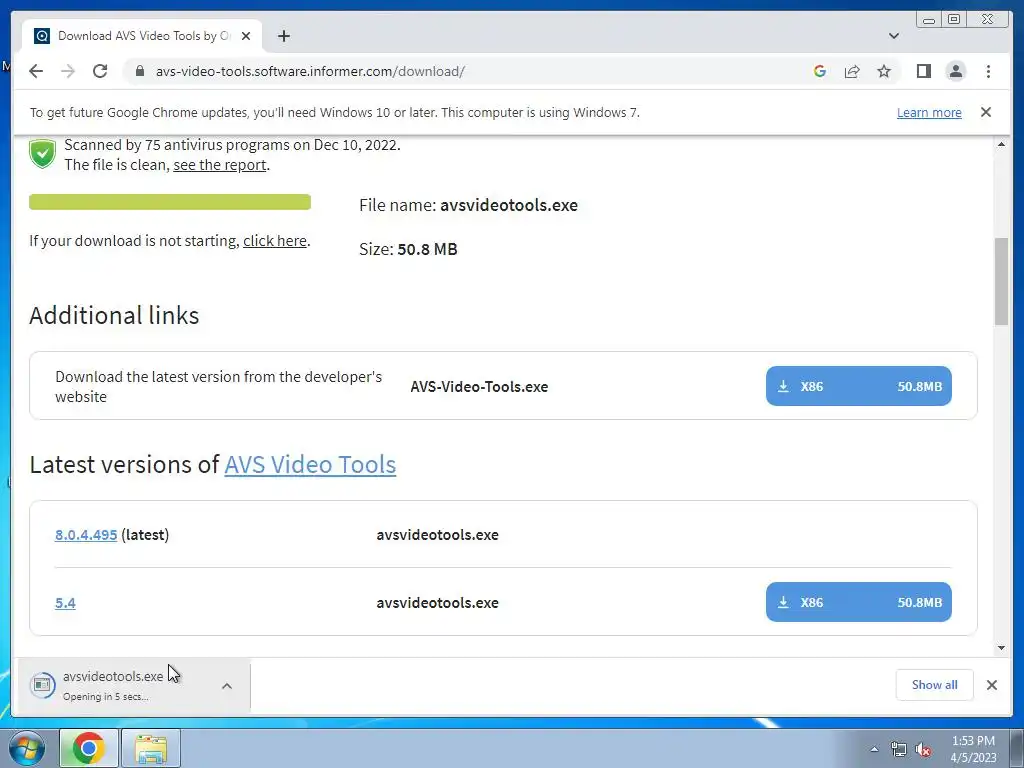Click the vertical scrollbar thumb
Screen dimensions: 1024x768
[1001, 281]
